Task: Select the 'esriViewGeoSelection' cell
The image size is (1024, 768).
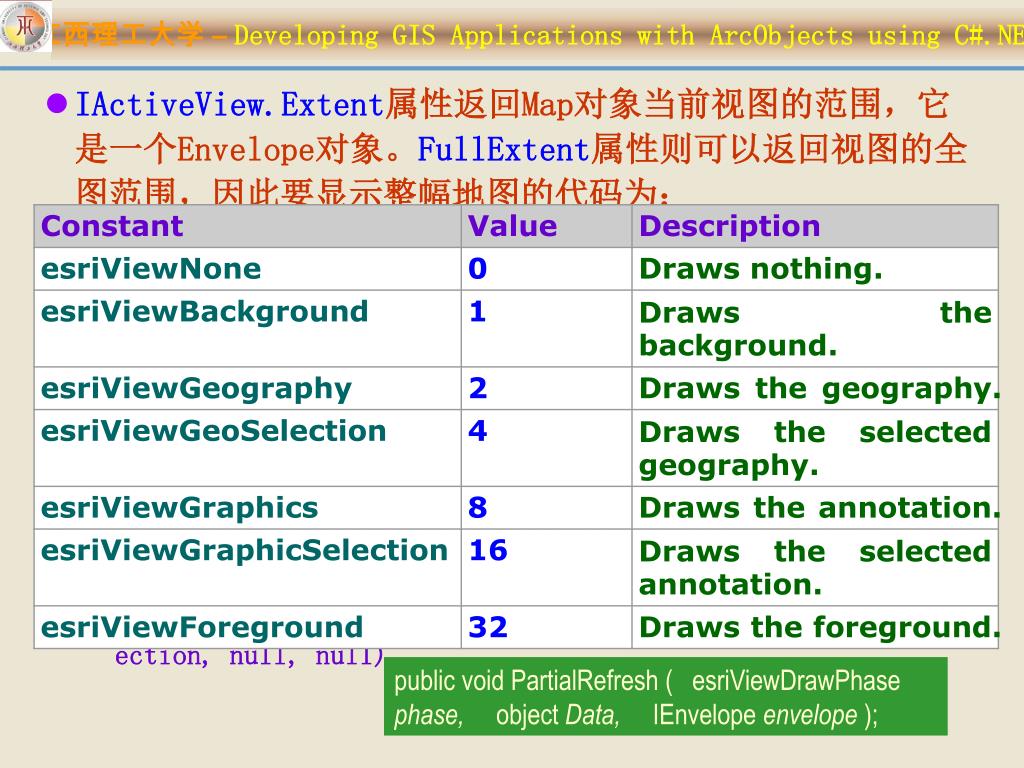Action: (x=248, y=448)
